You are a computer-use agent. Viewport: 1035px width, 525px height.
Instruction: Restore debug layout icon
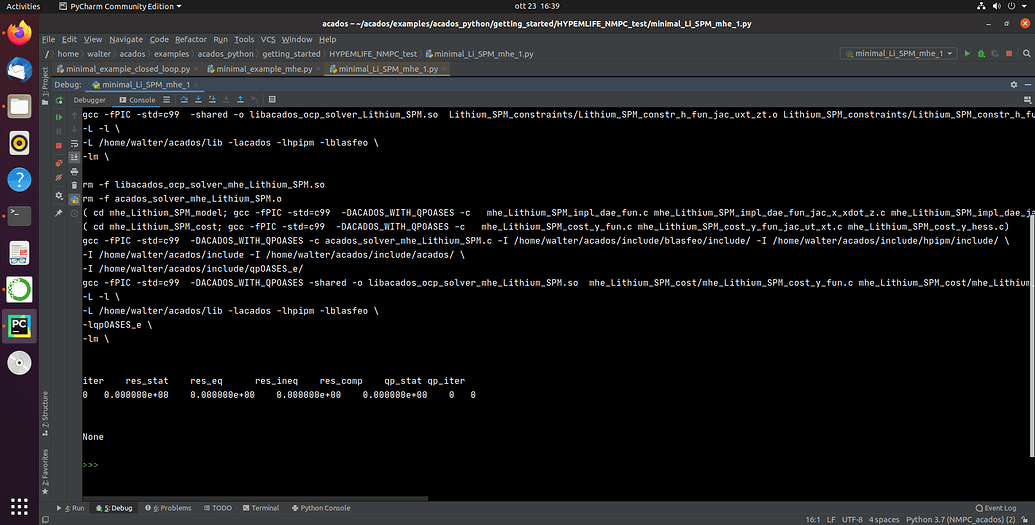[1026, 100]
